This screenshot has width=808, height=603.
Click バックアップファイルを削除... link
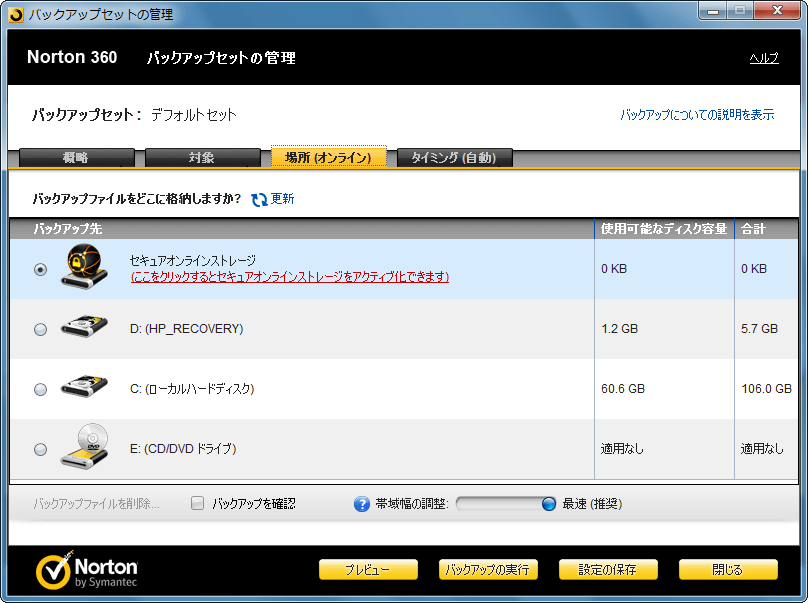pos(96,504)
